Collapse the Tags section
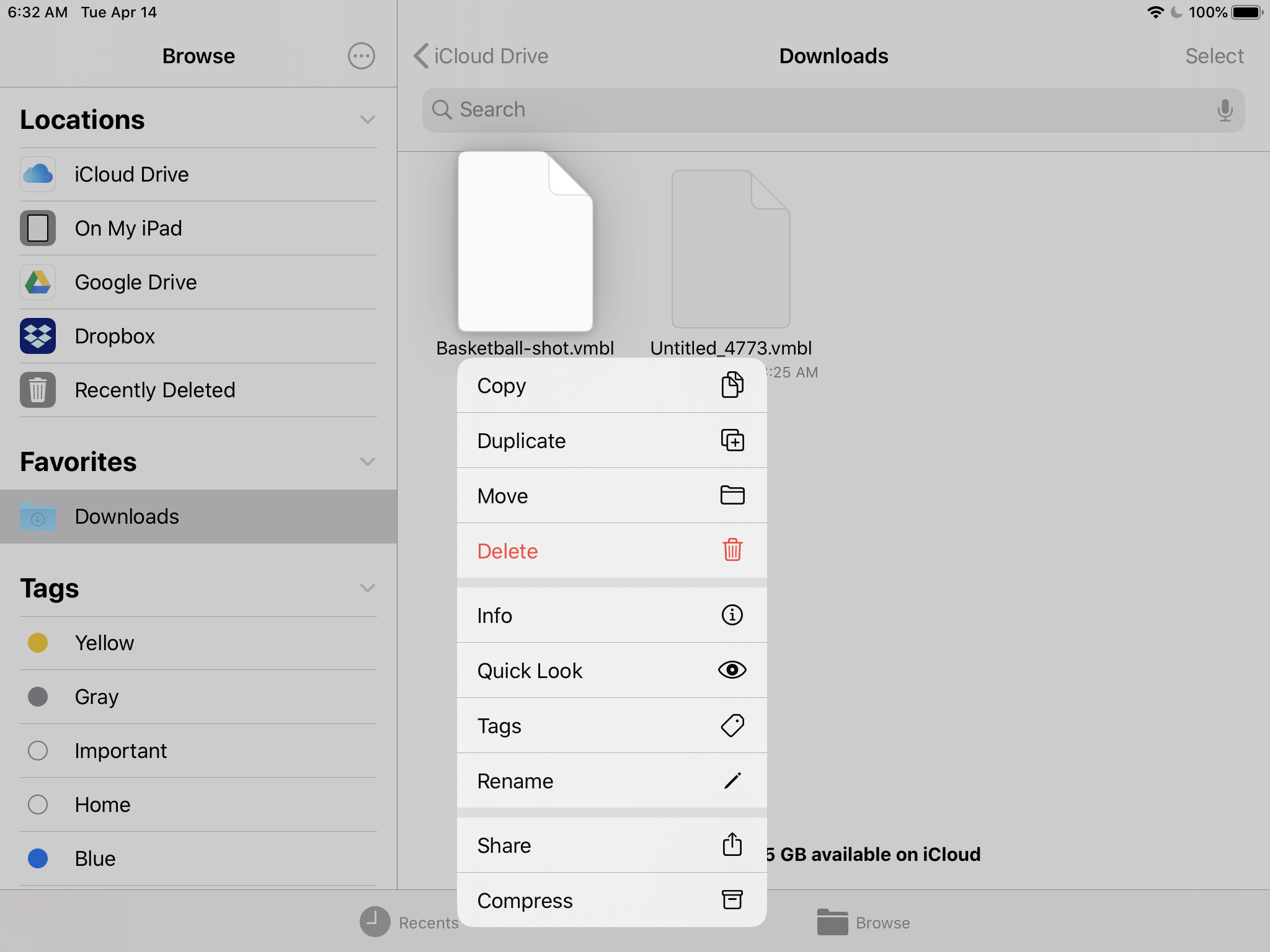 coord(367,588)
